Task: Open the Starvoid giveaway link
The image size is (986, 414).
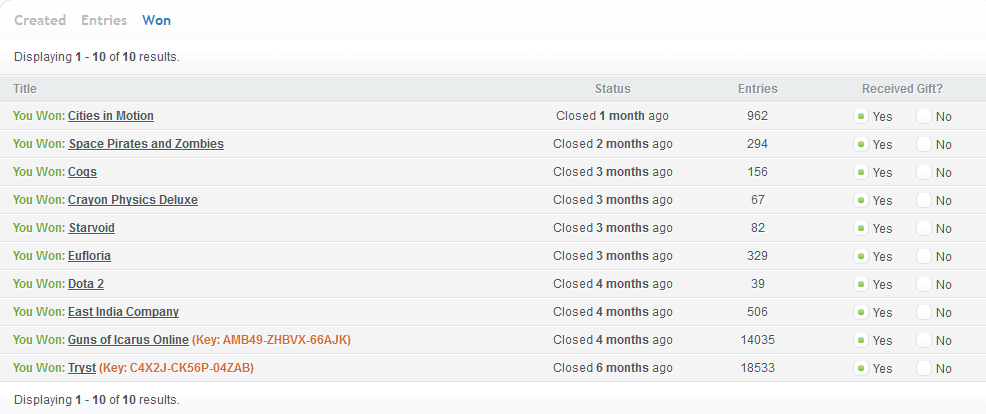Action: click(91, 228)
